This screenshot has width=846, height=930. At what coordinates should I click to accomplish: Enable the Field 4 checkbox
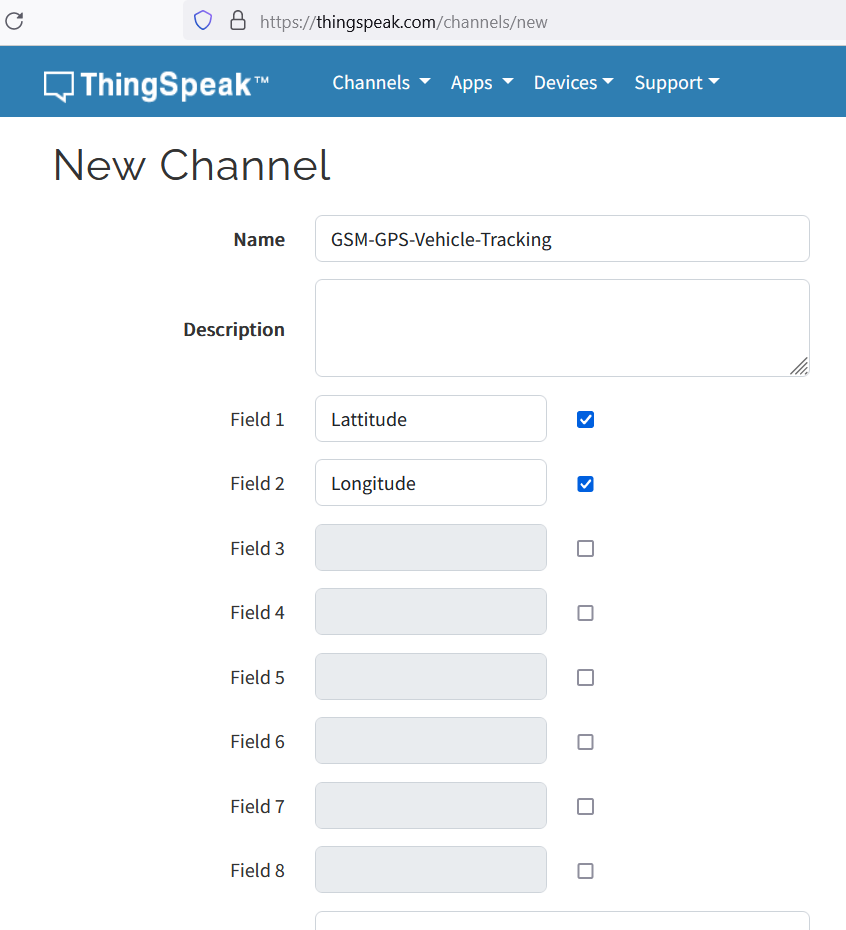click(x=586, y=613)
